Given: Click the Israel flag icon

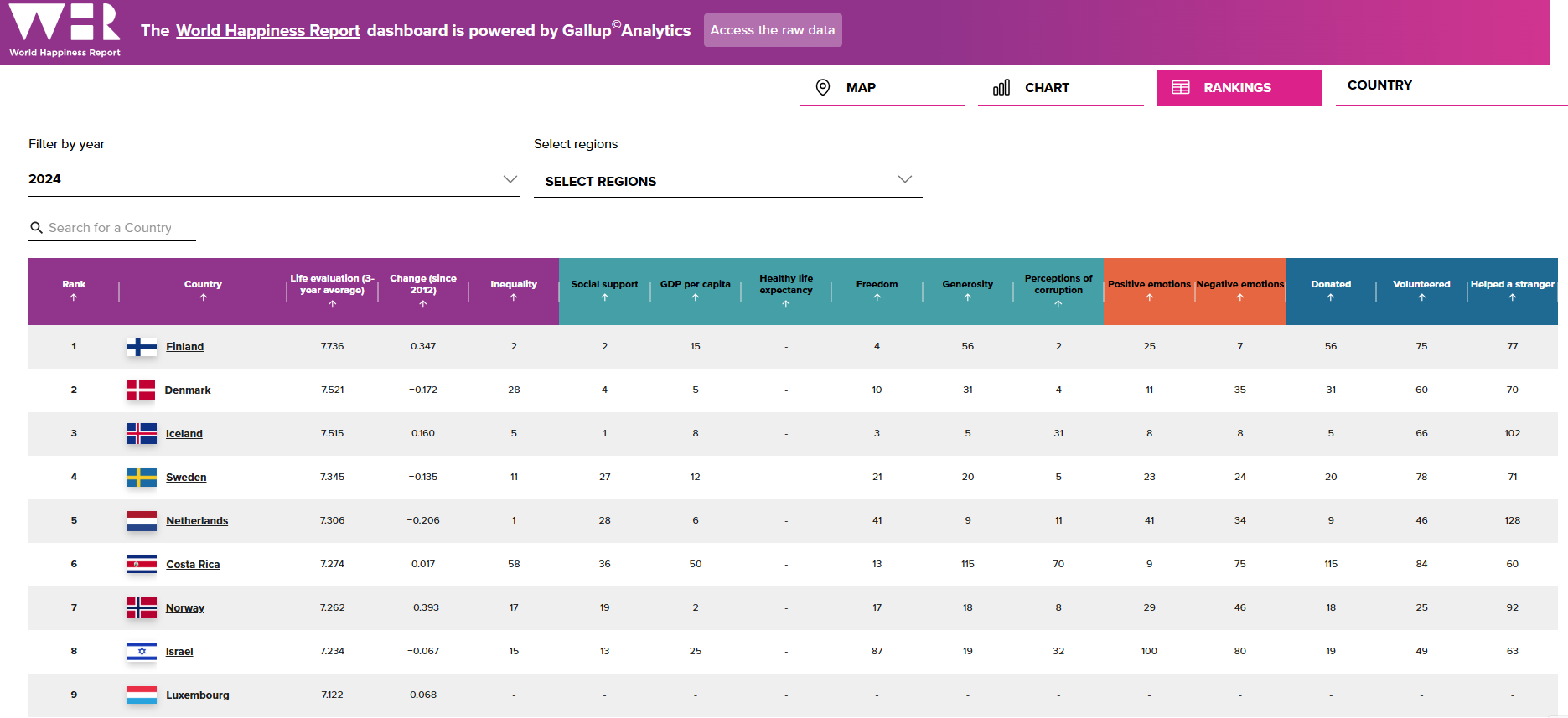Looking at the screenshot, I should pos(142,652).
